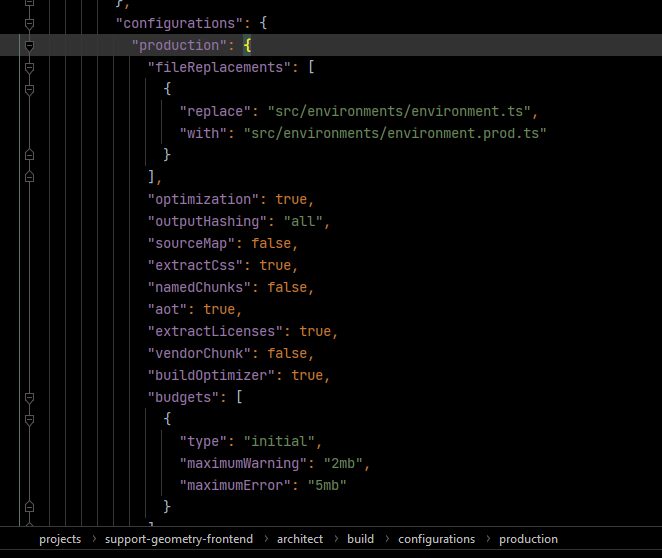Click value "src/environments/environment.prod.ts"
The image size is (662, 558).
pyautogui.click(x=395, y=133)
